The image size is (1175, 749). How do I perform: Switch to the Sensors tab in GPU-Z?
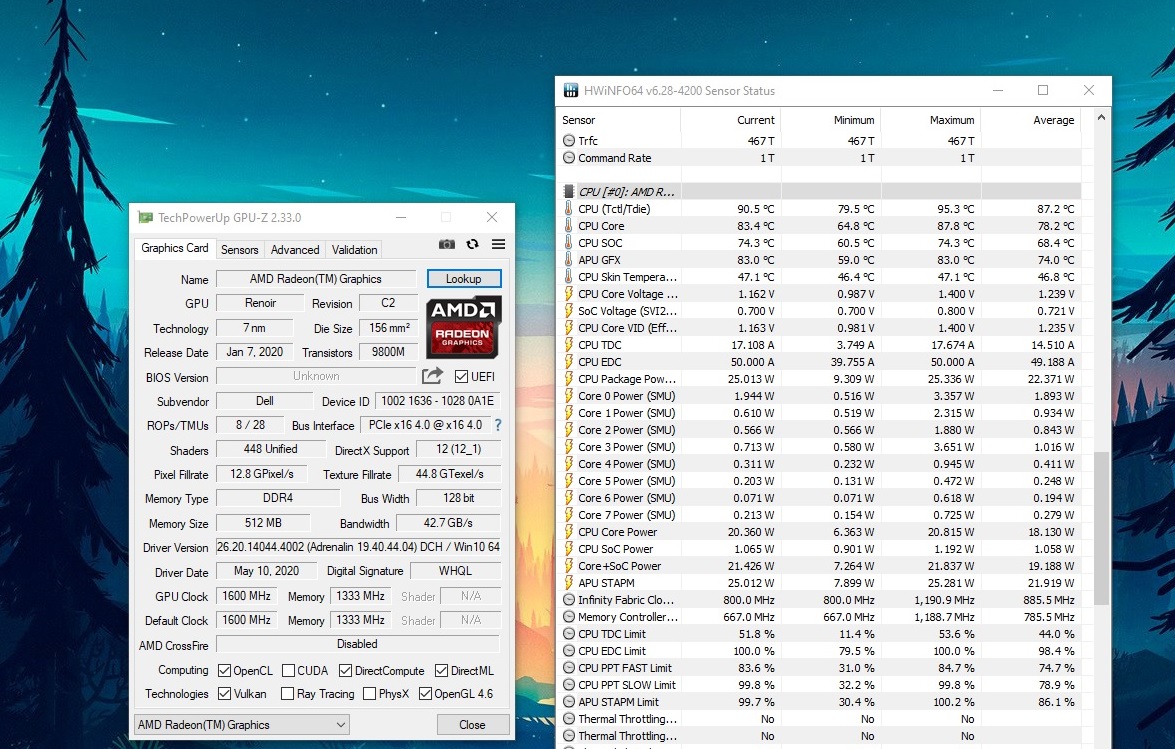pos(239,249)
